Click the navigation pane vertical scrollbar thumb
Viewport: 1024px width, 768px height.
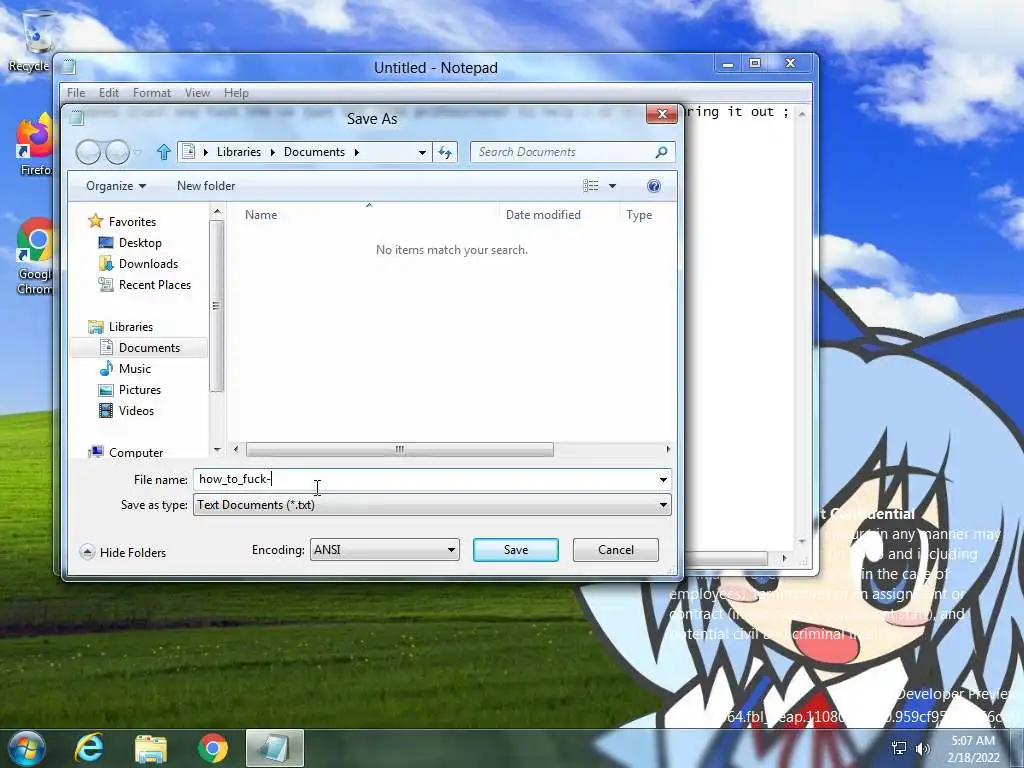click(217, 306)
